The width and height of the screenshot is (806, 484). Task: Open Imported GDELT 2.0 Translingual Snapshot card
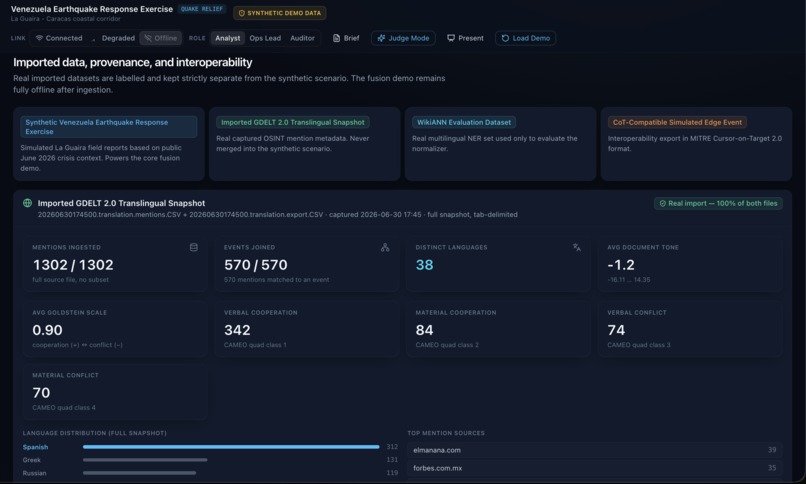304,144
